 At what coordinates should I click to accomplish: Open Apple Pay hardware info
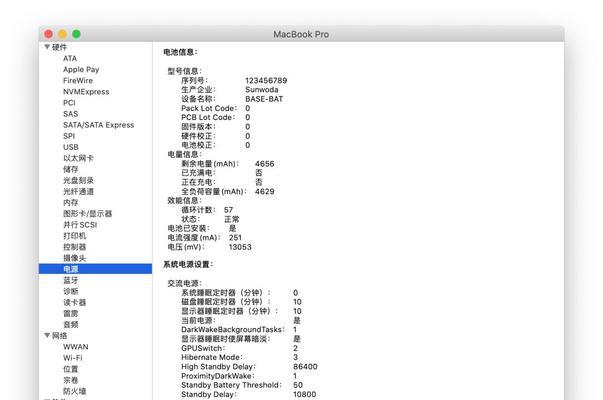(x=81, y=70)
